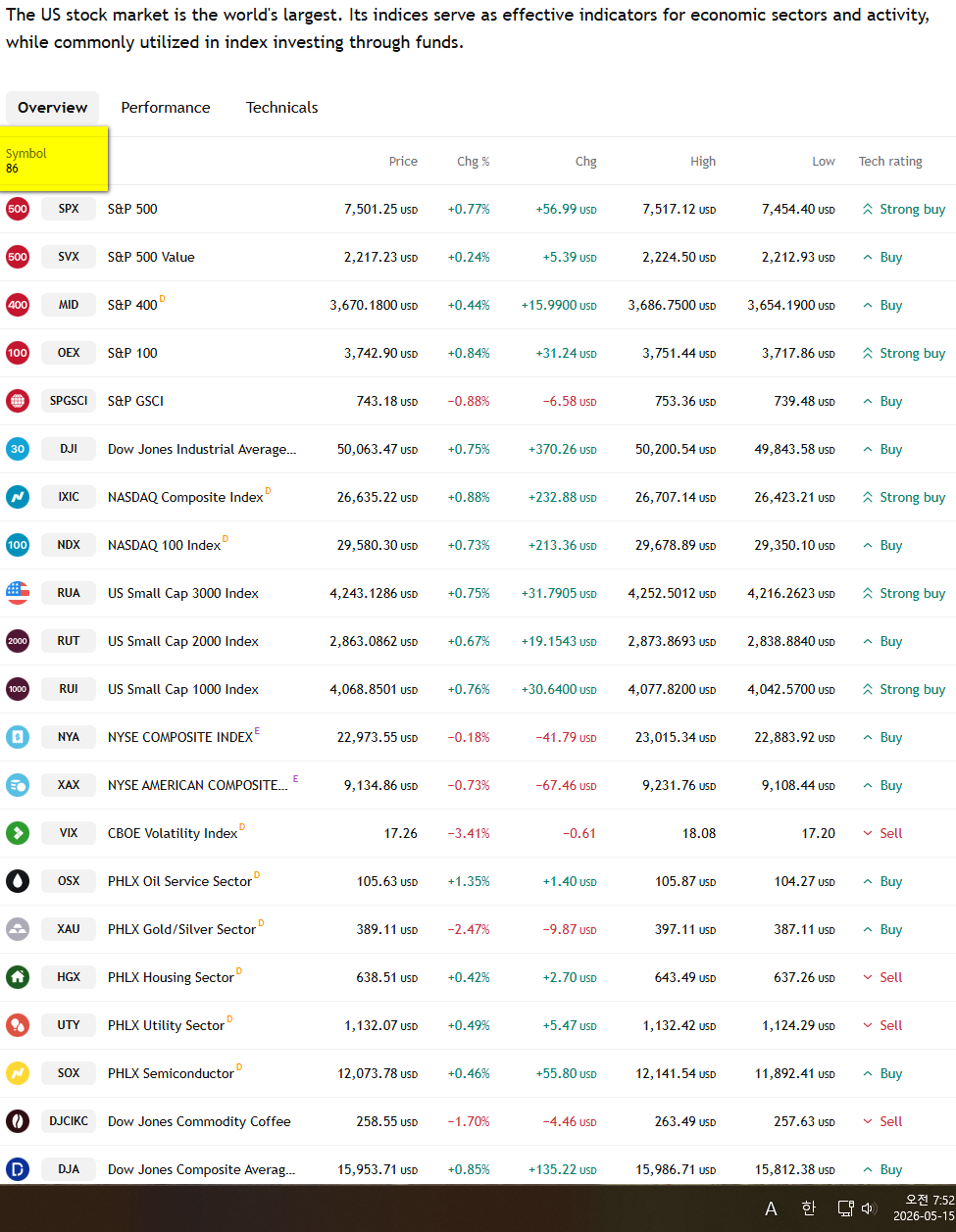Open the NASDAQ 100 Index link
956x1232 pixels.
[x=165, y=545]
